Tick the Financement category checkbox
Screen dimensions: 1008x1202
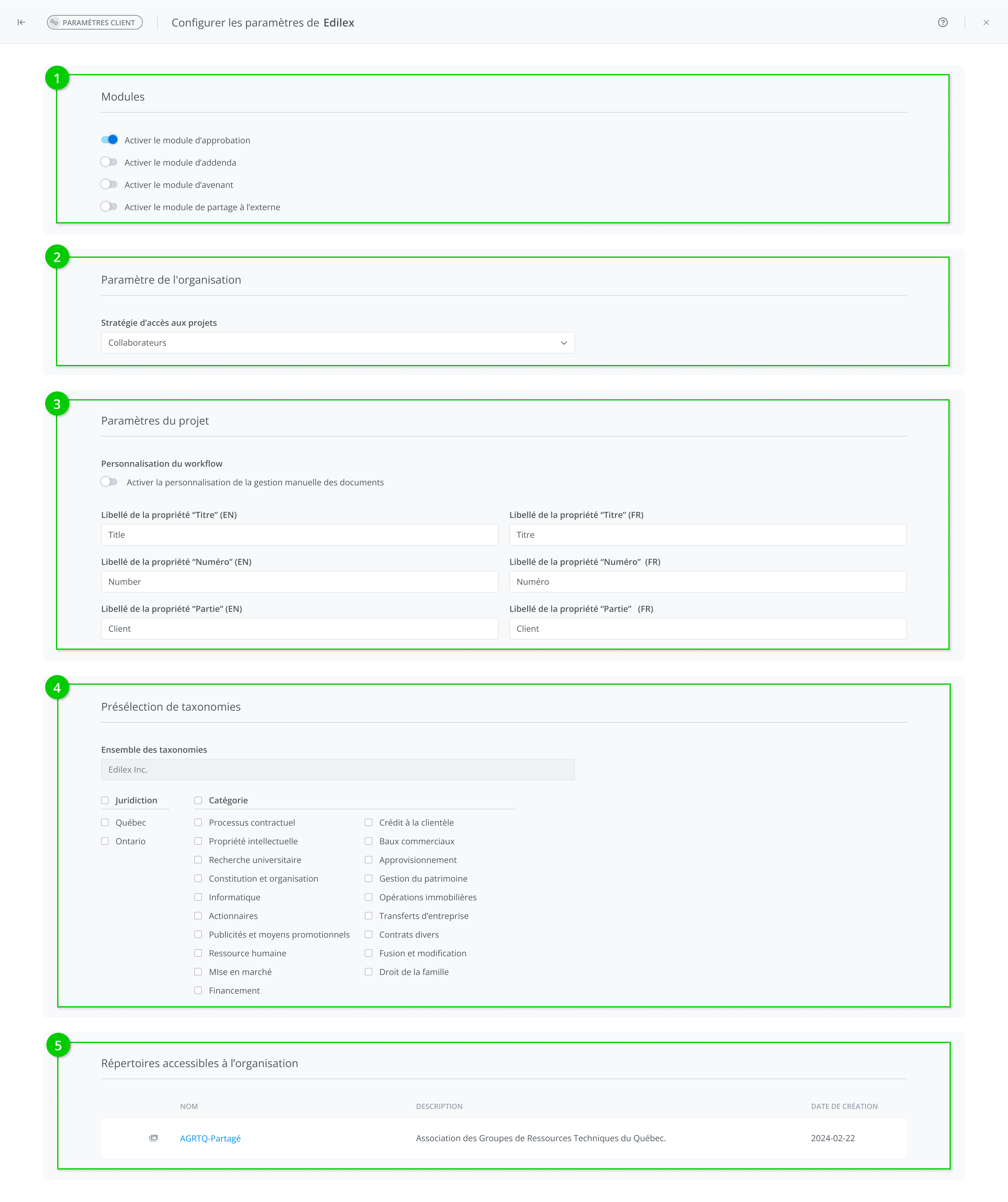pyautogui.click(x=198, y=991)
